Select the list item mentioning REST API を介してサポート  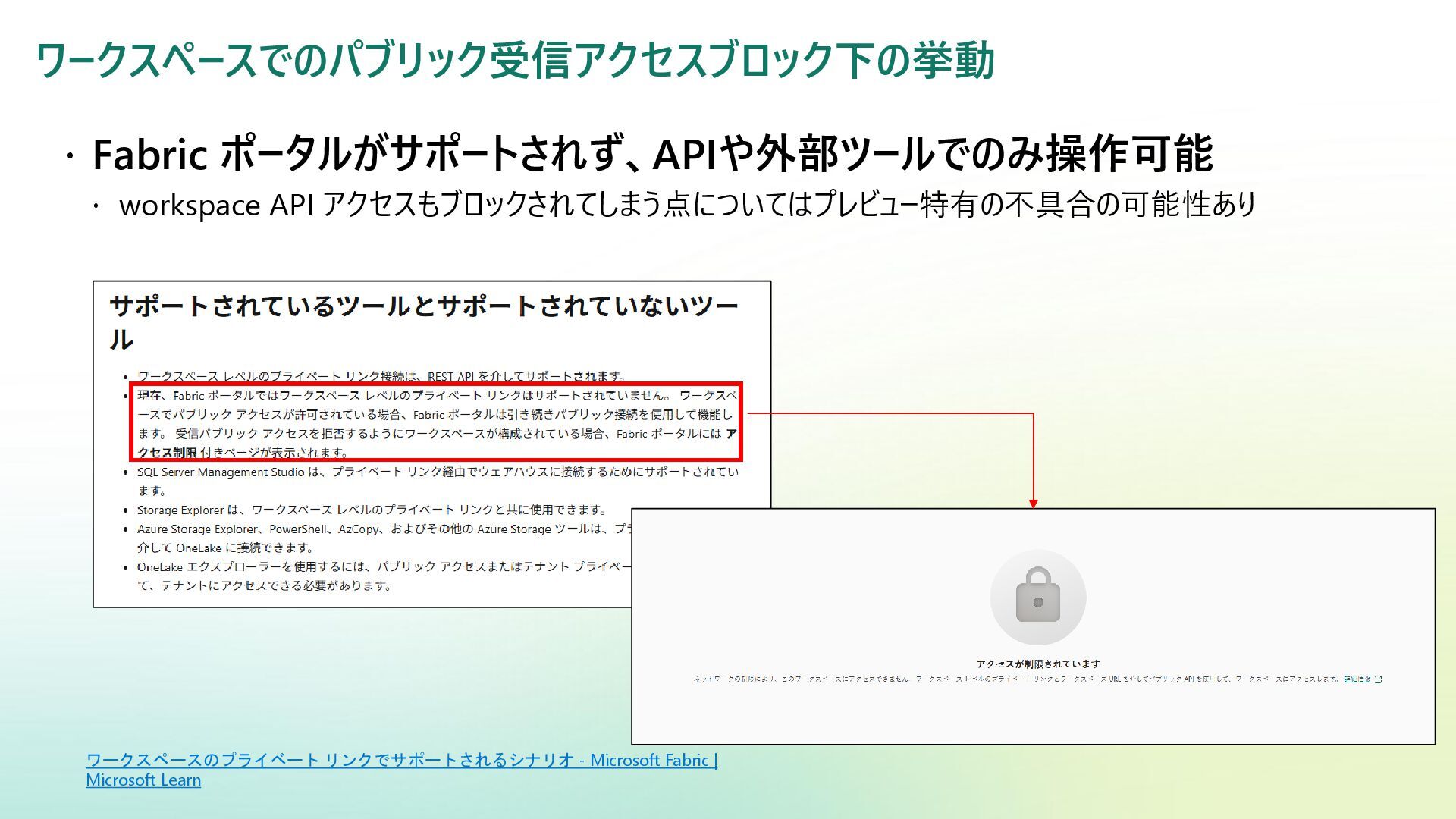click(381, 376)
